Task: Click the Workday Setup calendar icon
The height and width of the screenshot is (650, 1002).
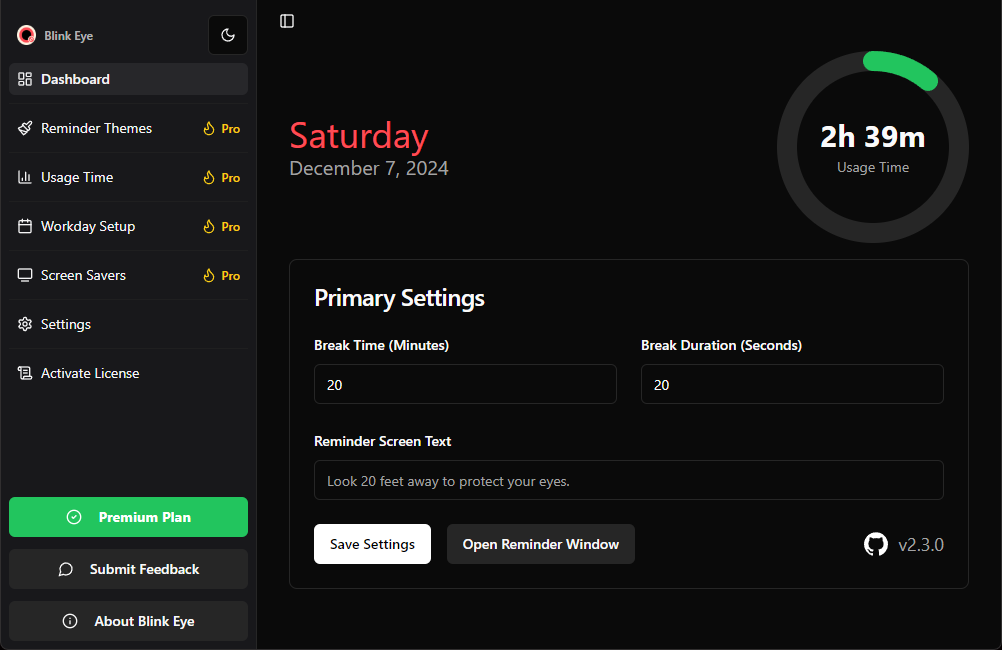Action: pyautogui.click(x=25, y=226)
